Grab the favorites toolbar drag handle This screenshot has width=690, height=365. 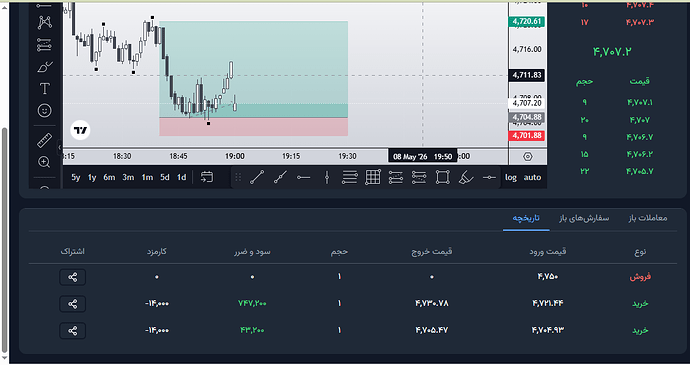[x=238, y=177]
